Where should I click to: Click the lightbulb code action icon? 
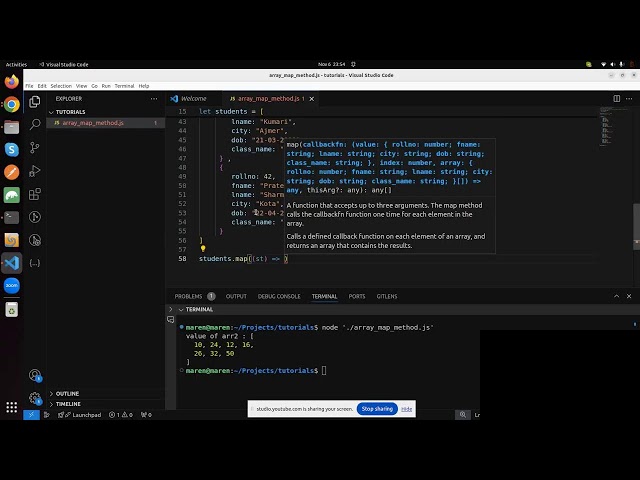203,249
